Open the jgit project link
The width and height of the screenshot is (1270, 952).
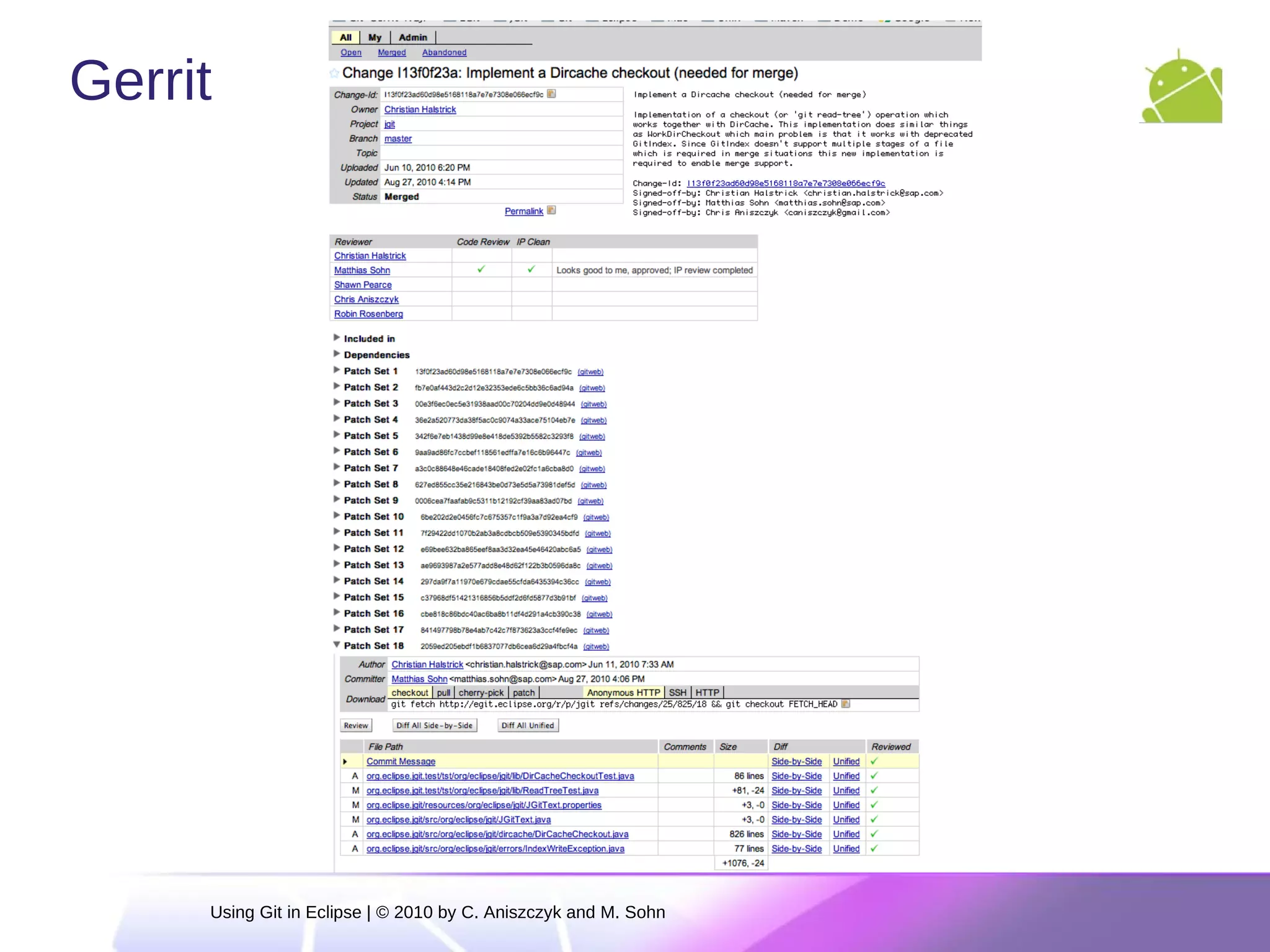pyautogui.click(x=389, y=124)
